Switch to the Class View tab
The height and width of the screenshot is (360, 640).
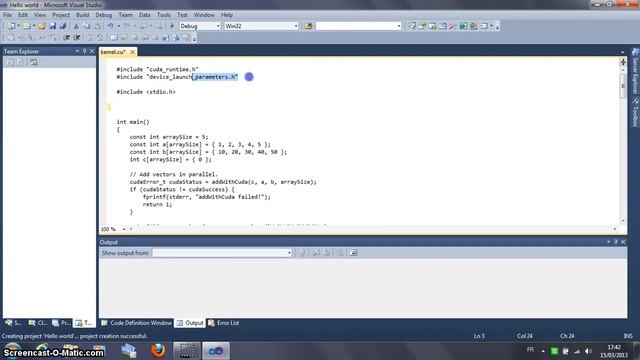coord(38,323)
